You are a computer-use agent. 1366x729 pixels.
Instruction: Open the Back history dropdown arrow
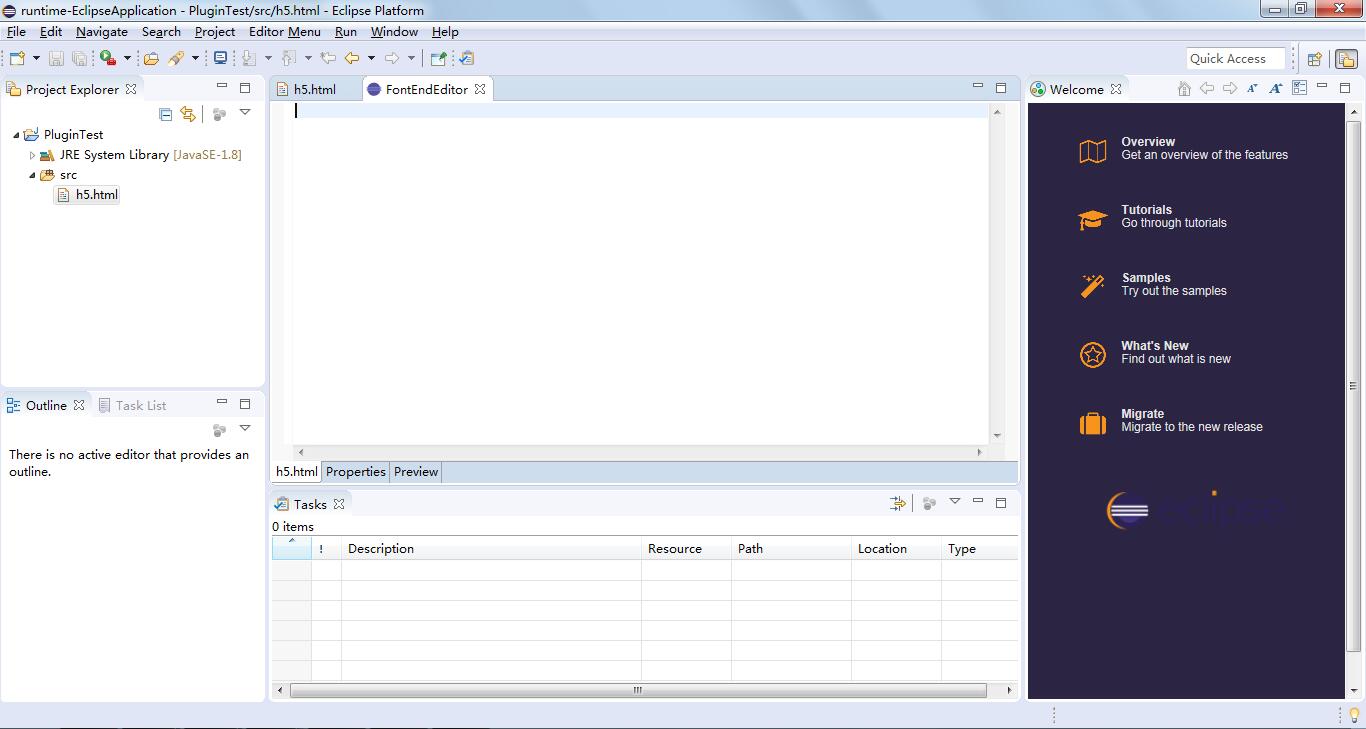(371, 58)
